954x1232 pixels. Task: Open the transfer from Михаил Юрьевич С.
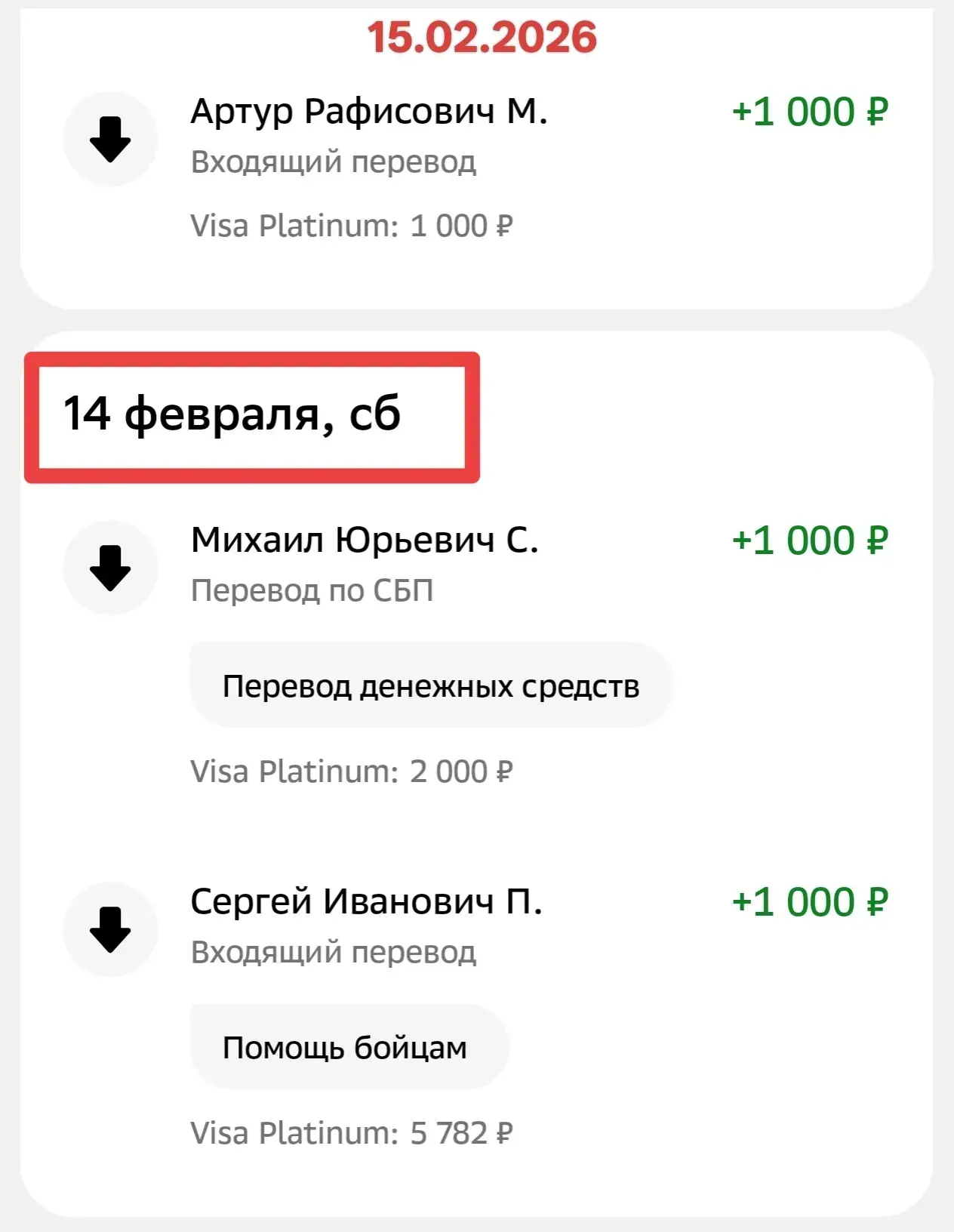pos(364,541)
